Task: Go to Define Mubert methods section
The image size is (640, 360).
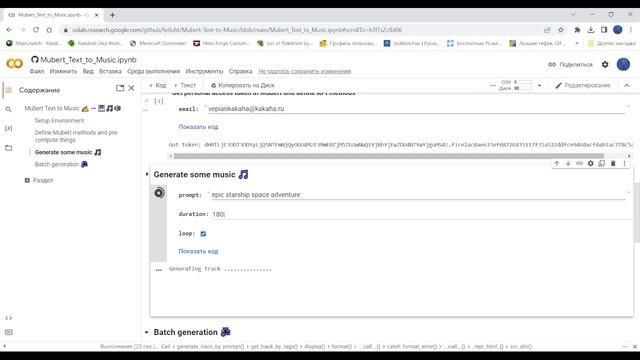Action: click(76, 136)
